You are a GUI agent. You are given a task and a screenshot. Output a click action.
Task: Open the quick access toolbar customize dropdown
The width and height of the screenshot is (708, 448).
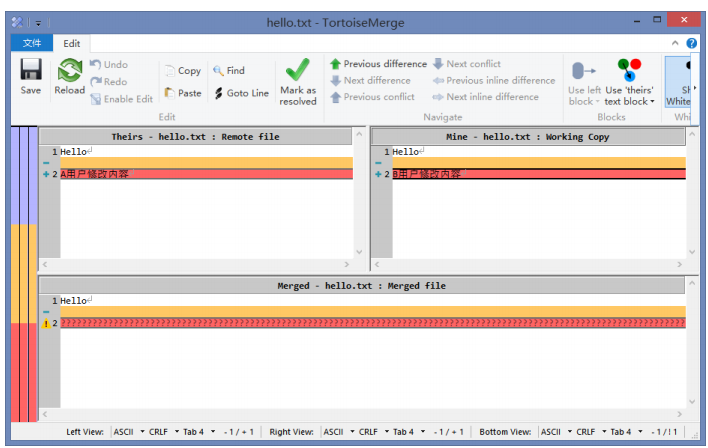click(x=38, y=23)
